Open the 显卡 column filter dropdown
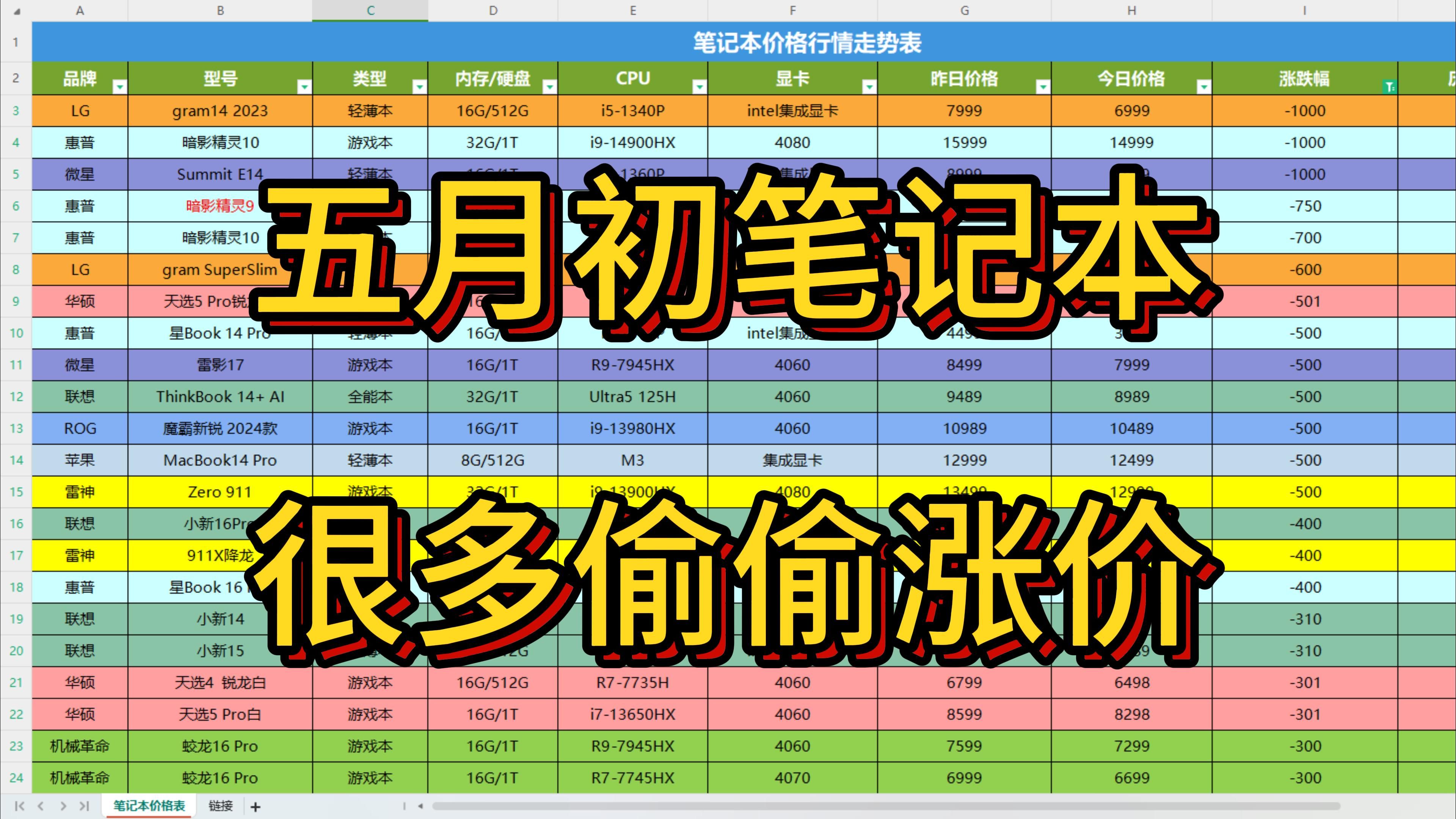The width and height of the screenshot is (1456, 819). [869, 86]
